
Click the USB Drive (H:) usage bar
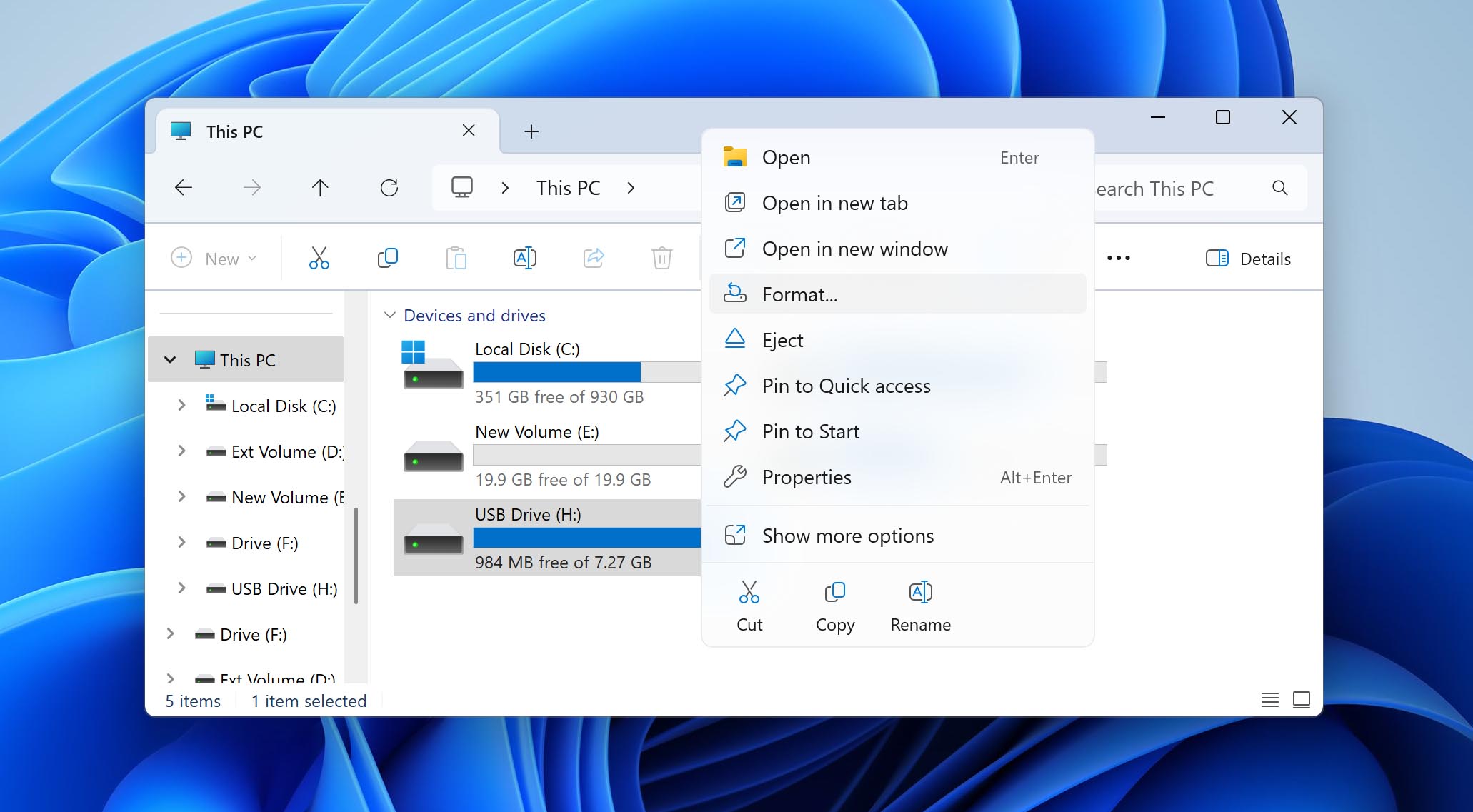coord(586,538)
